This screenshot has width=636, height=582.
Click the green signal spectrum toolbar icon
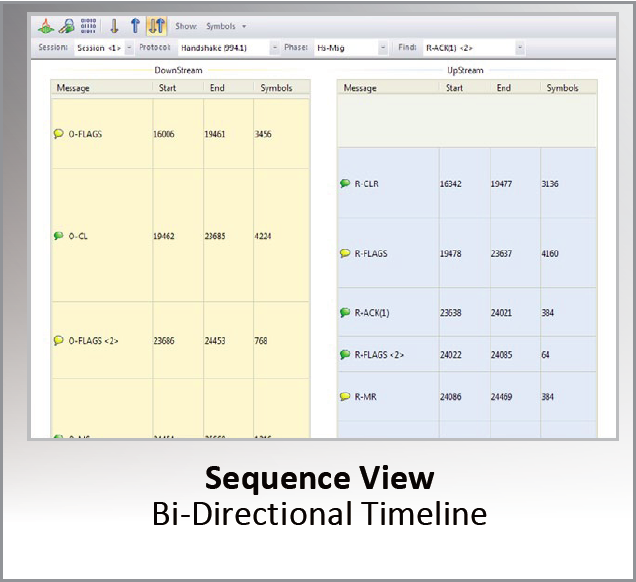pyautogui.click(x=46, y=26)
